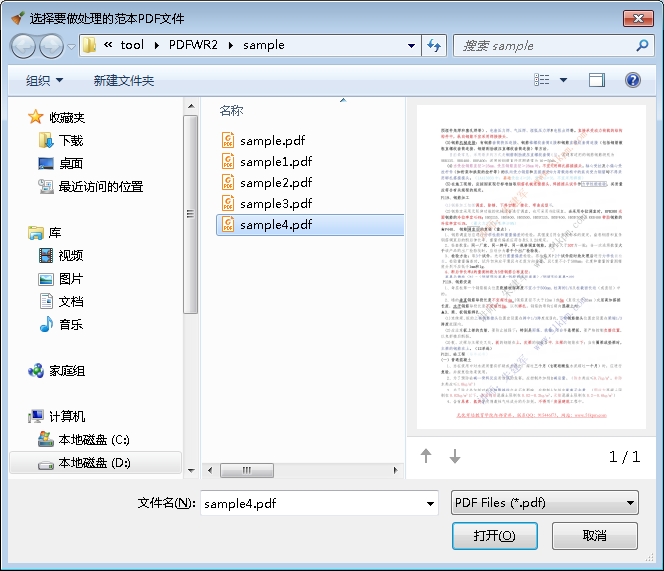Click the PDF icon of sample1.pdf
The width and height of the screenshot is (664, 571).
(228, 161)
